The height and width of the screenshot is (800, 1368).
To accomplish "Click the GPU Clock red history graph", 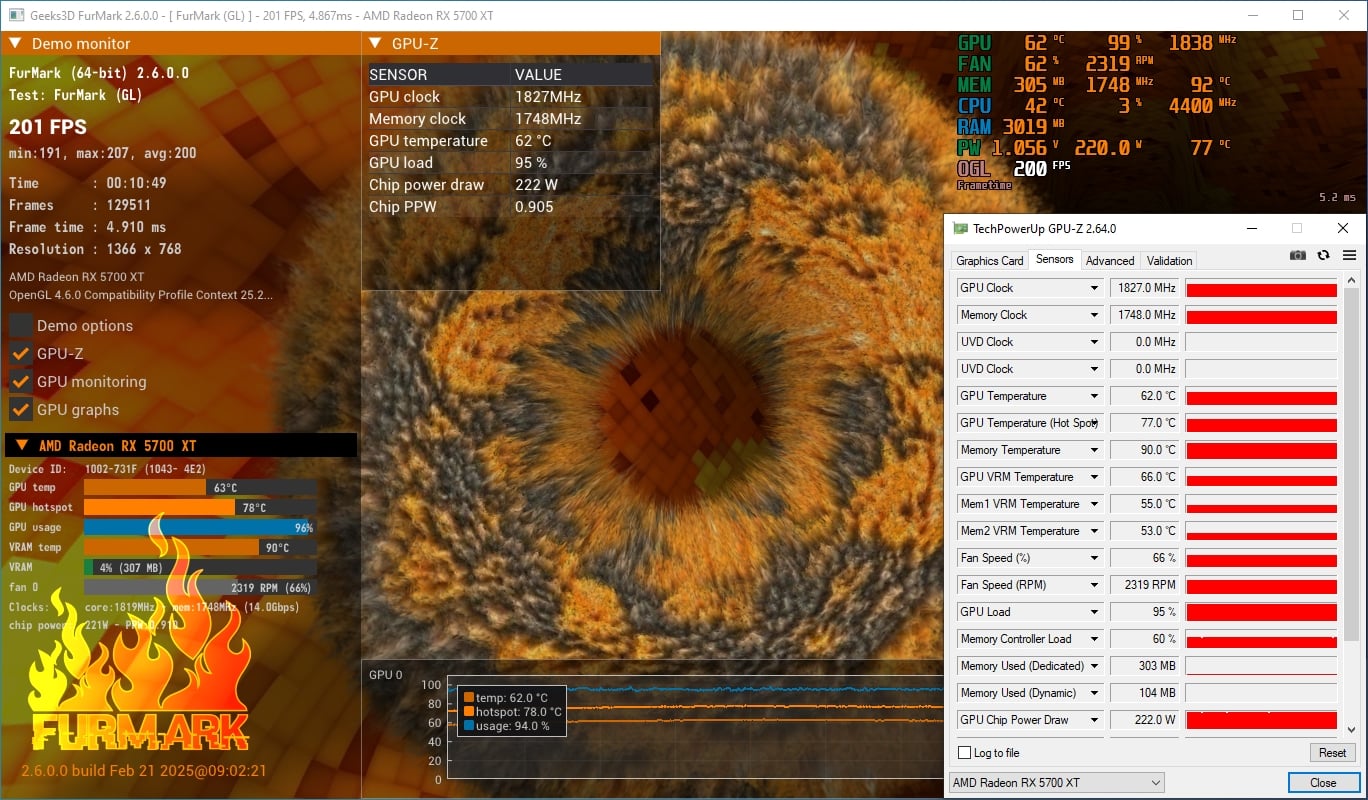I will click(1261, 288).
